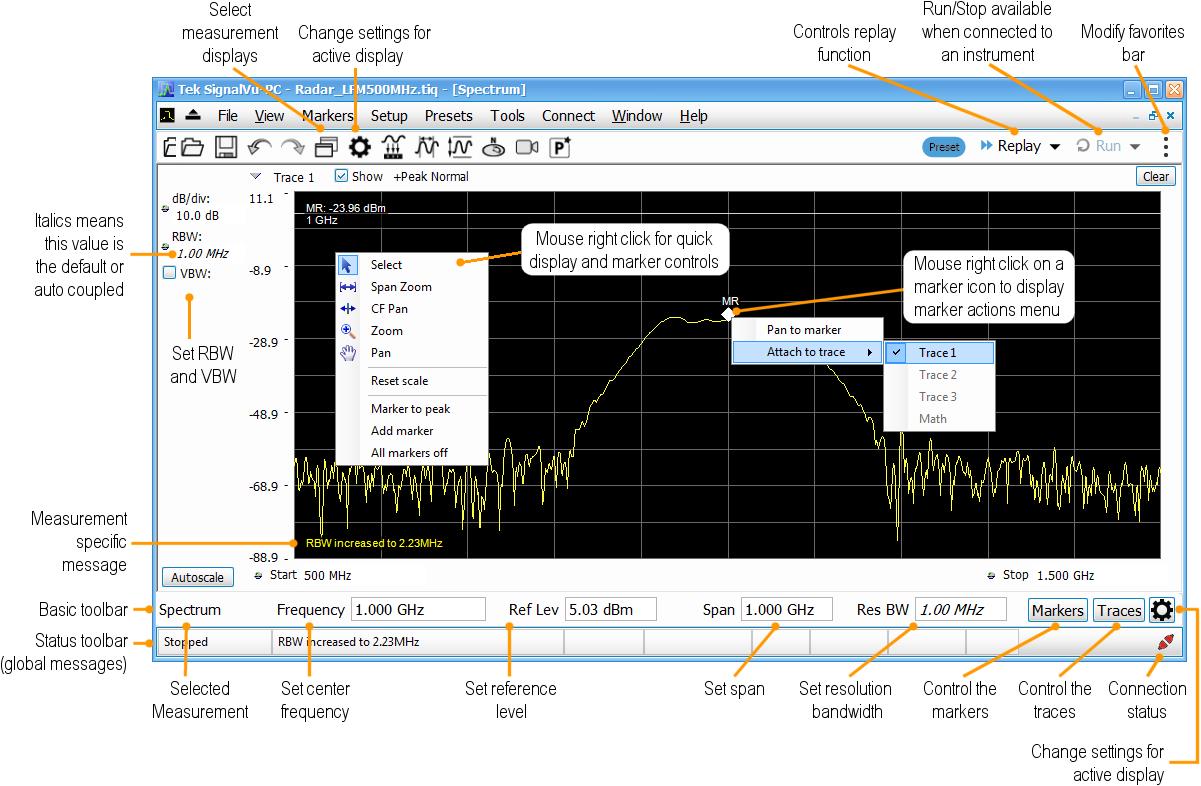Click the RBW stepper knob in side panel
The width and height of the screenshot is (1201, 786).
click(165, 246)
